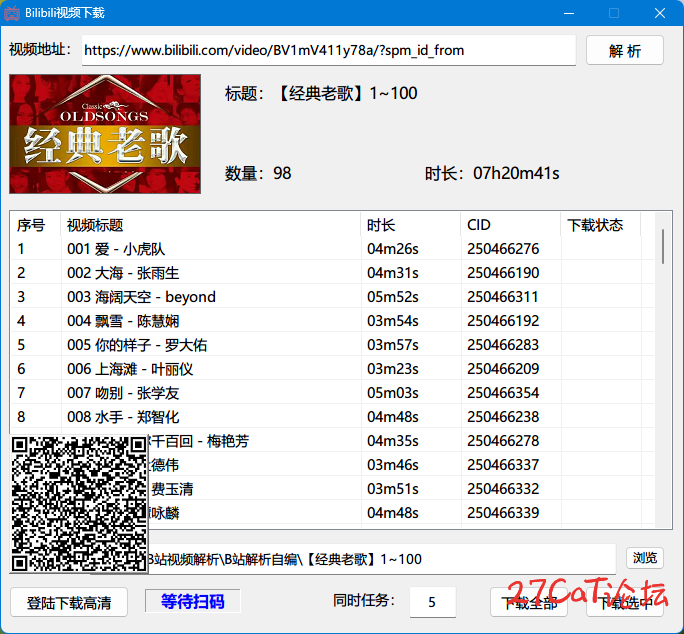The image size is (684, 634).
Task: Click CID cell 250466337
Action: click(x=503, y=465)
